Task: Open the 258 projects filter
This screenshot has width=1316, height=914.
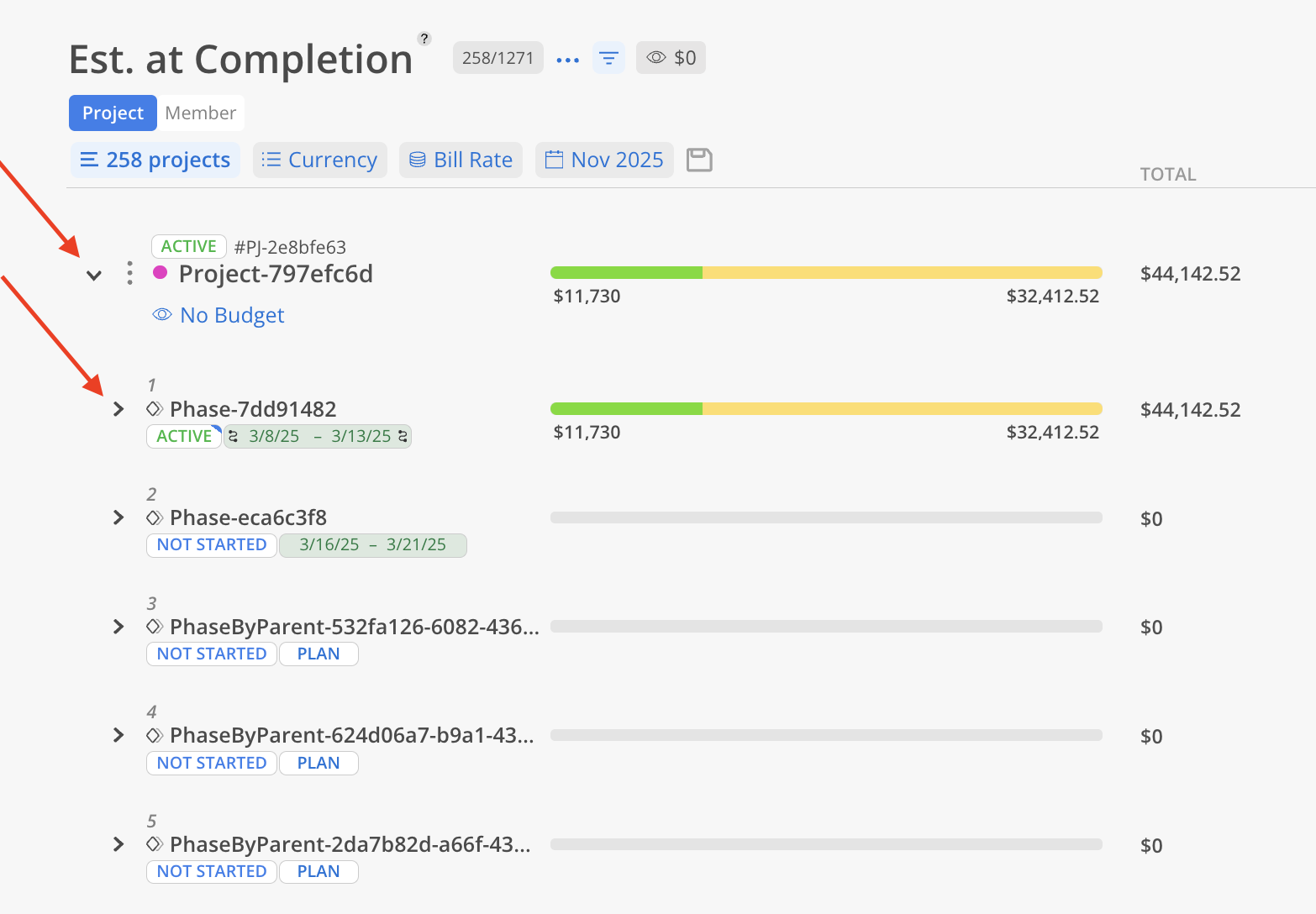Action: pyautogui.click(x=155, y=160)
